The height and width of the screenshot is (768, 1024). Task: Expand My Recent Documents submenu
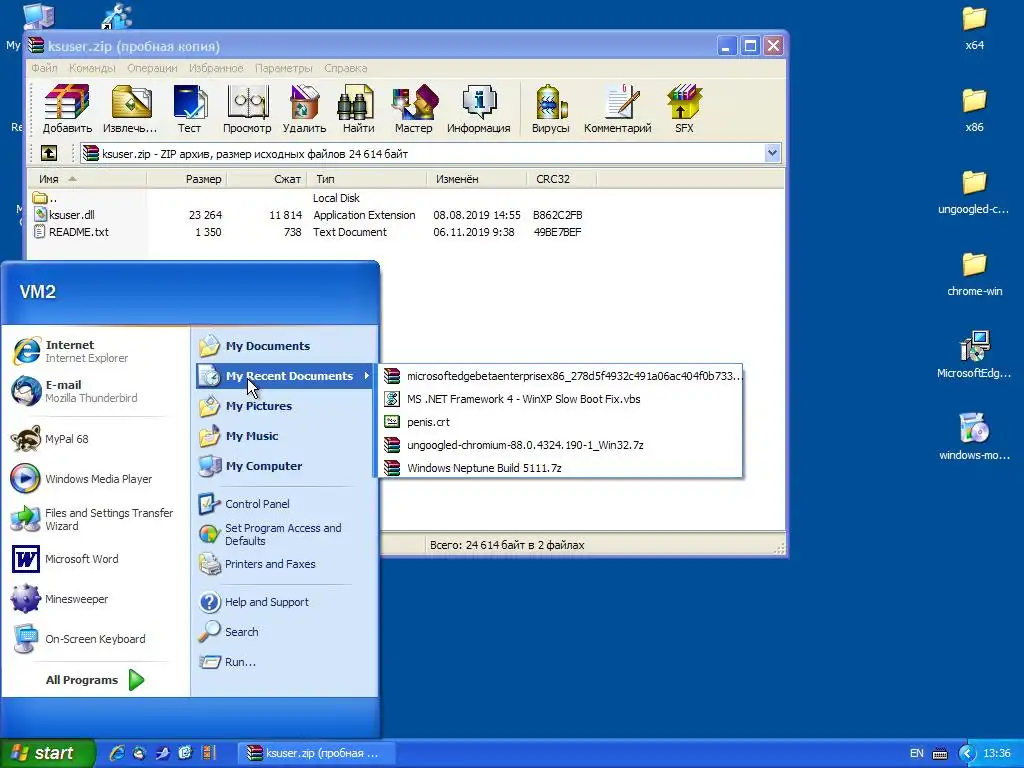tap(284, 376)
